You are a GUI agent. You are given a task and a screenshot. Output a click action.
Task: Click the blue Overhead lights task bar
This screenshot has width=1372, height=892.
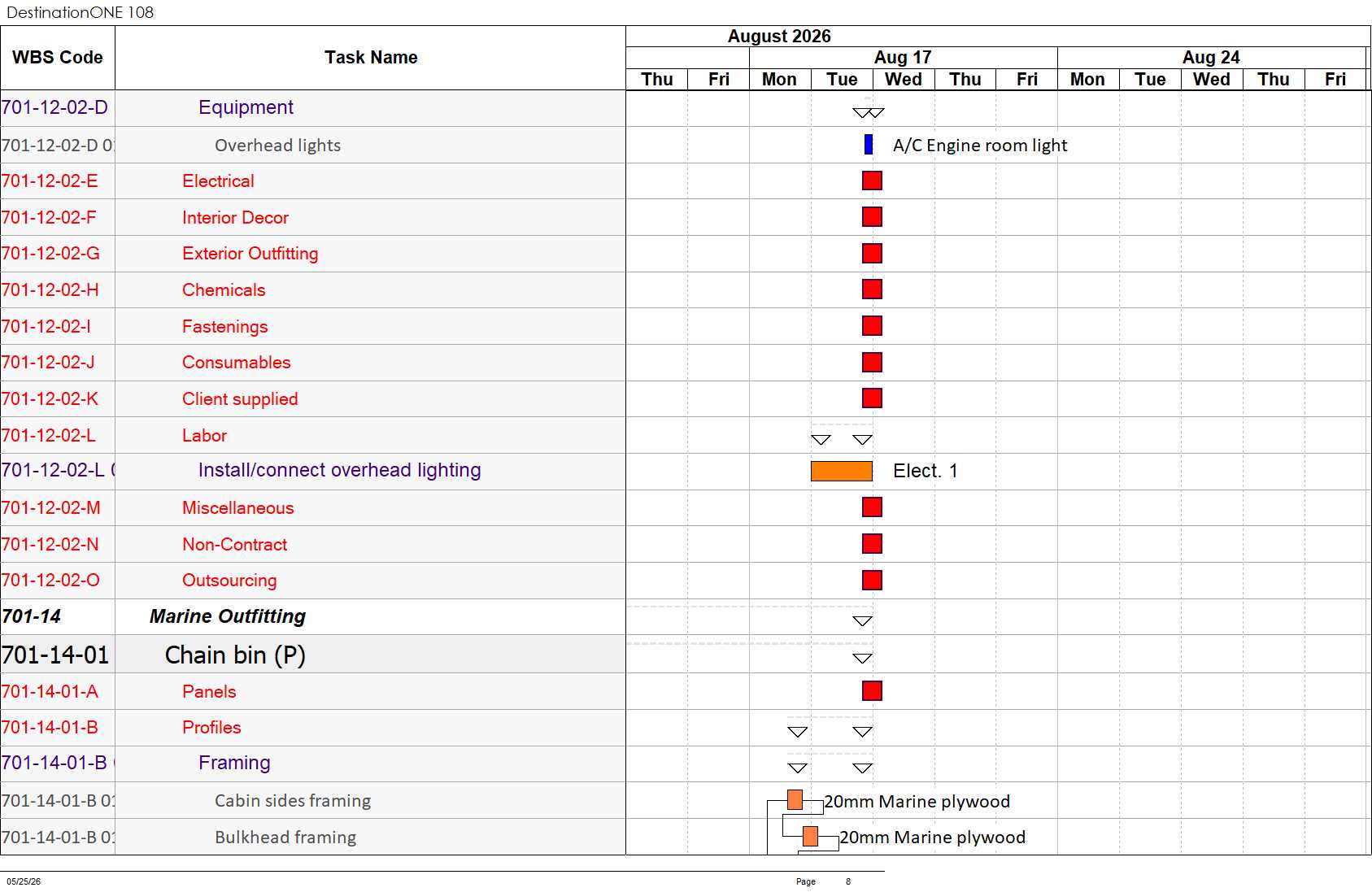(x=869, y=145)
